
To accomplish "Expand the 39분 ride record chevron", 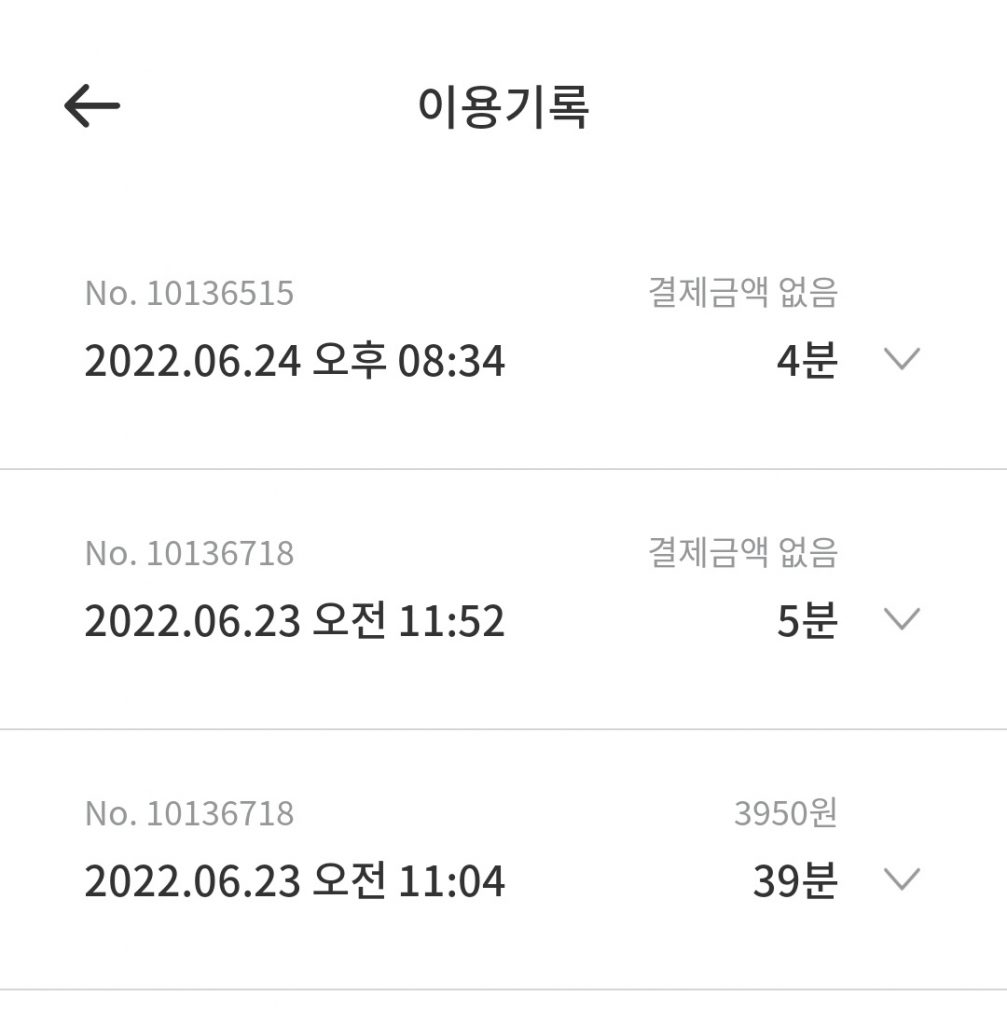I will pyautogui.click(x=901, y=879).
